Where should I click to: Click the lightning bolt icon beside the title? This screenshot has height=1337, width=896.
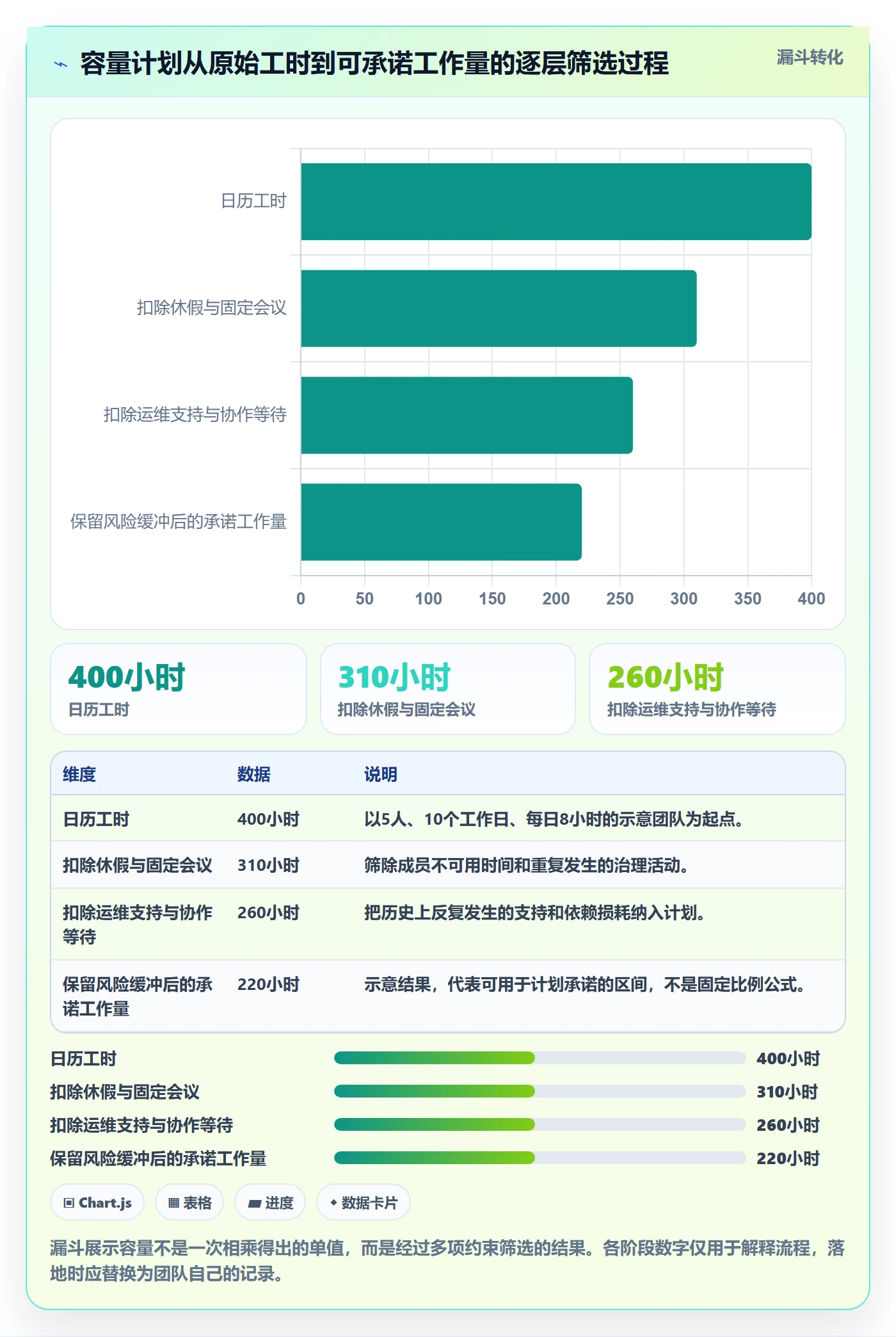61,64
